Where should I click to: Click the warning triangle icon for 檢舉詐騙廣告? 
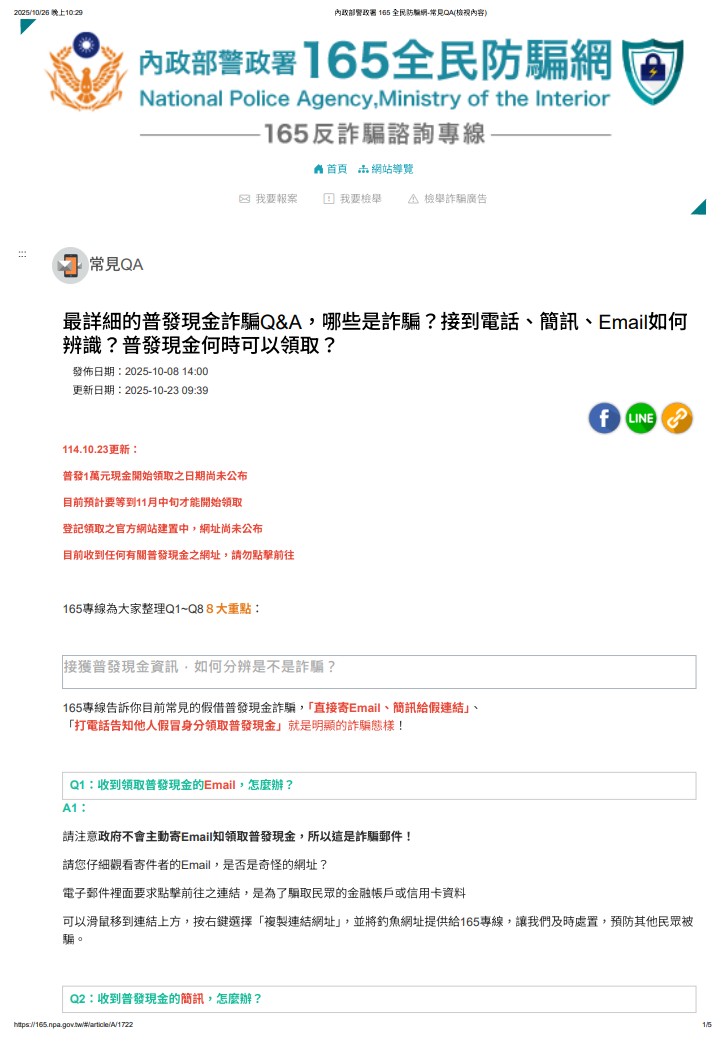[413, 199]
